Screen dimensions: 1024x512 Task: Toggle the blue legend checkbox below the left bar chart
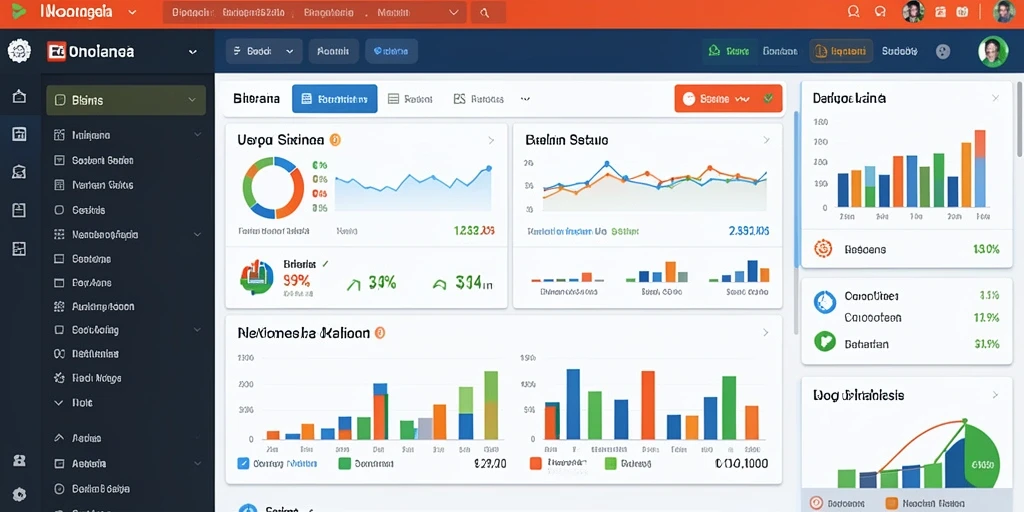click(x=243, y=464)
